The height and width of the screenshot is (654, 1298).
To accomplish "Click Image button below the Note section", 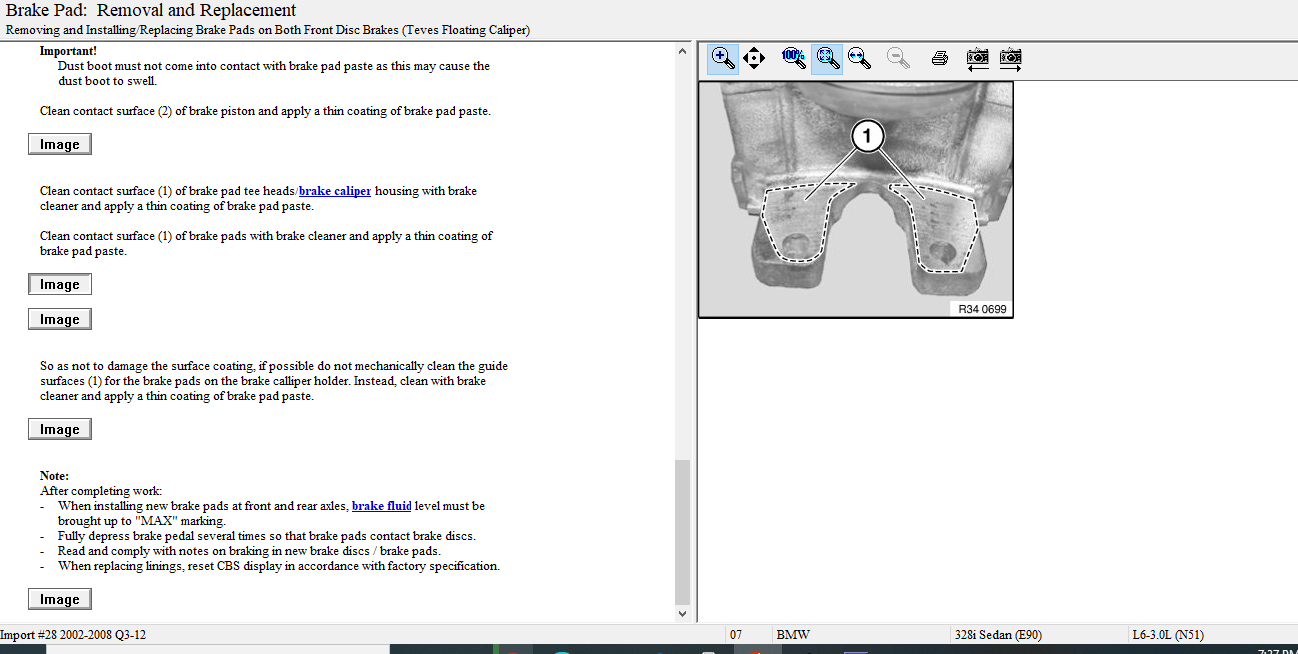I will (60, 600).
